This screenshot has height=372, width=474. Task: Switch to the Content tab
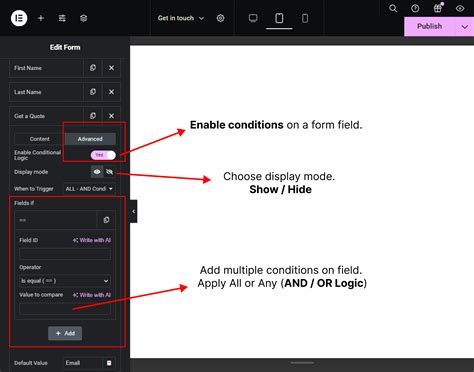39,139
